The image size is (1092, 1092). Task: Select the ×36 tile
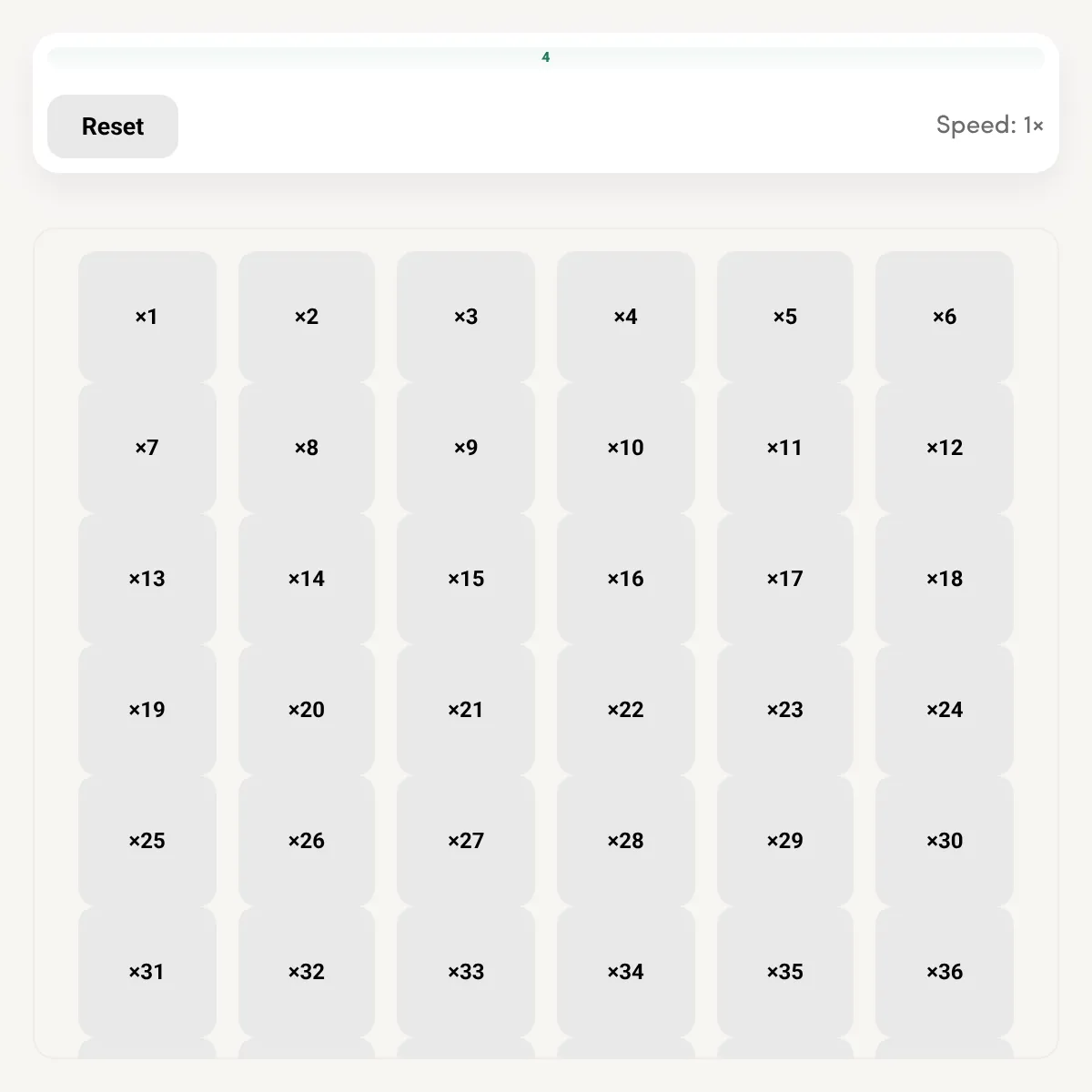945,972
